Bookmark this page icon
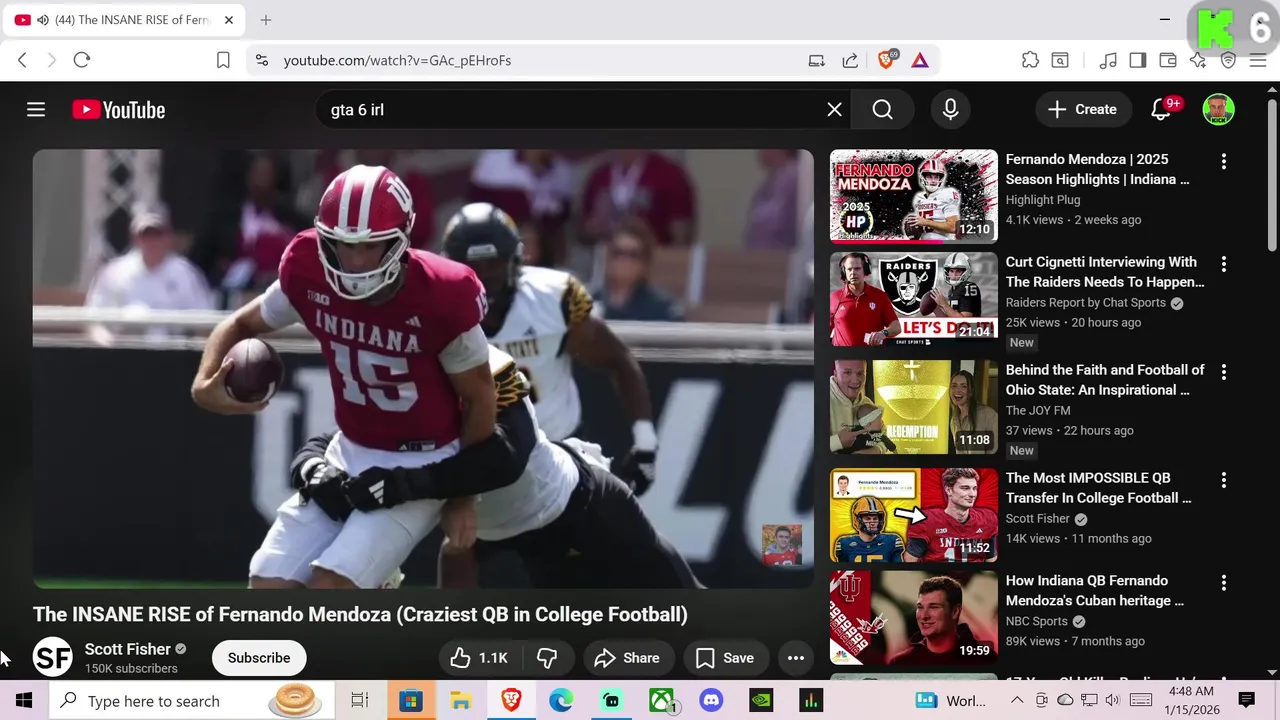Image resolution: width=1280 pixels, height=720 pixels. [223, 60]
